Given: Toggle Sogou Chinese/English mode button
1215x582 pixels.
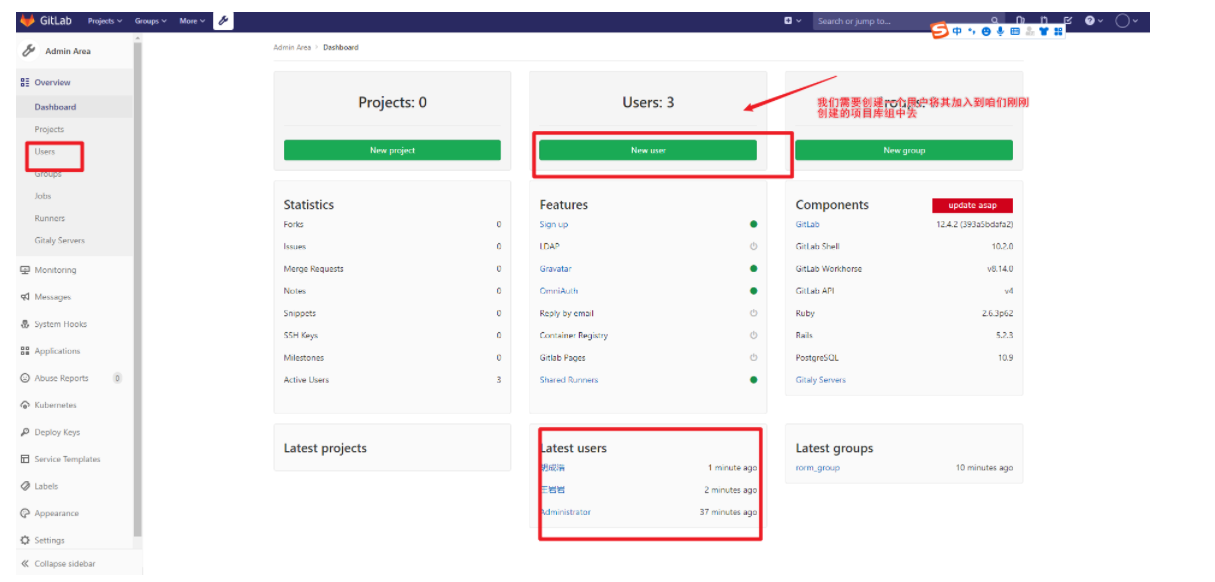Looking at the screenshot, I should (x=958, y=32).
